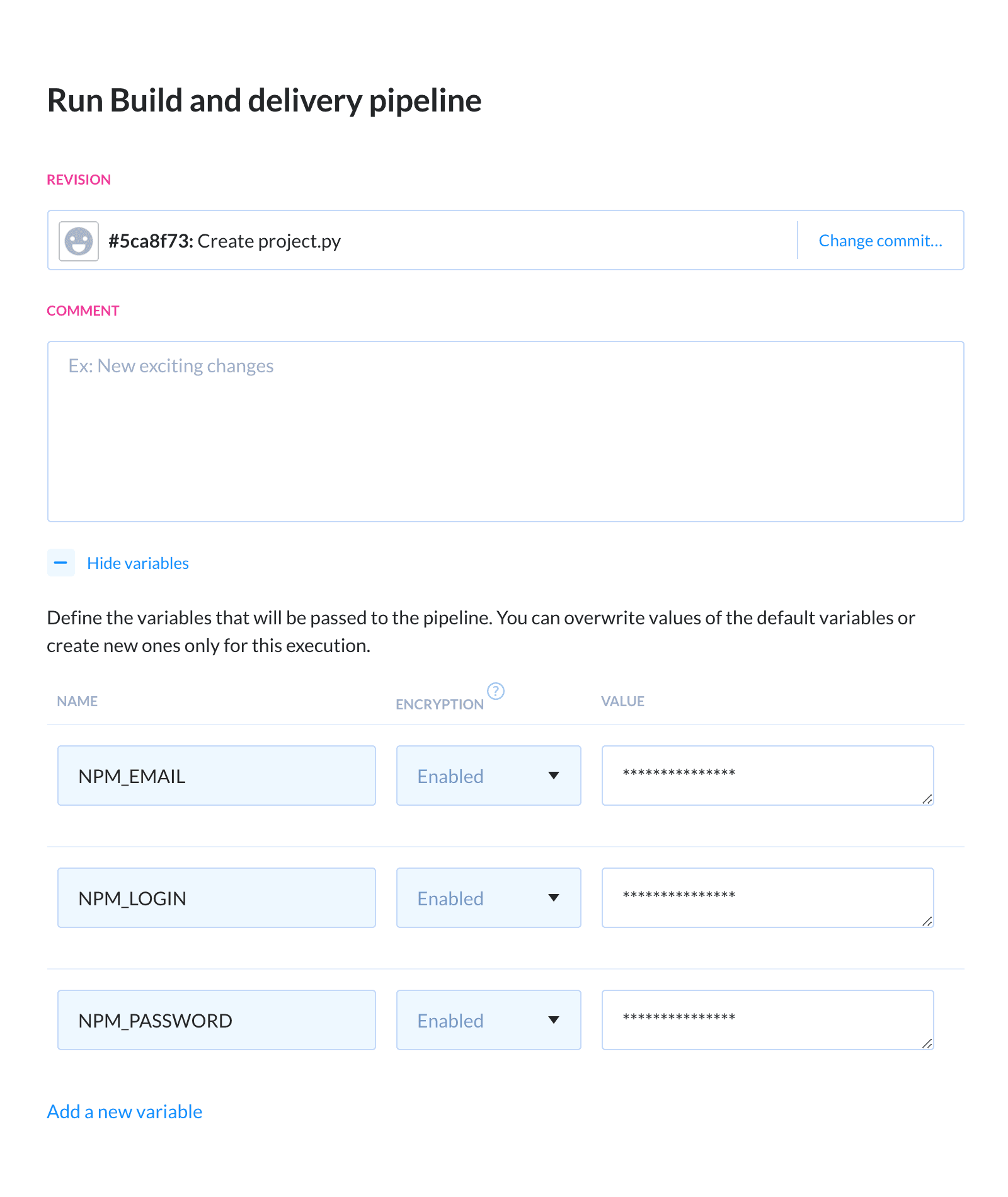
Task: Click resize handle of NPM_EMAIL value box
Action: pyautogui.click(x=927, y=799)
